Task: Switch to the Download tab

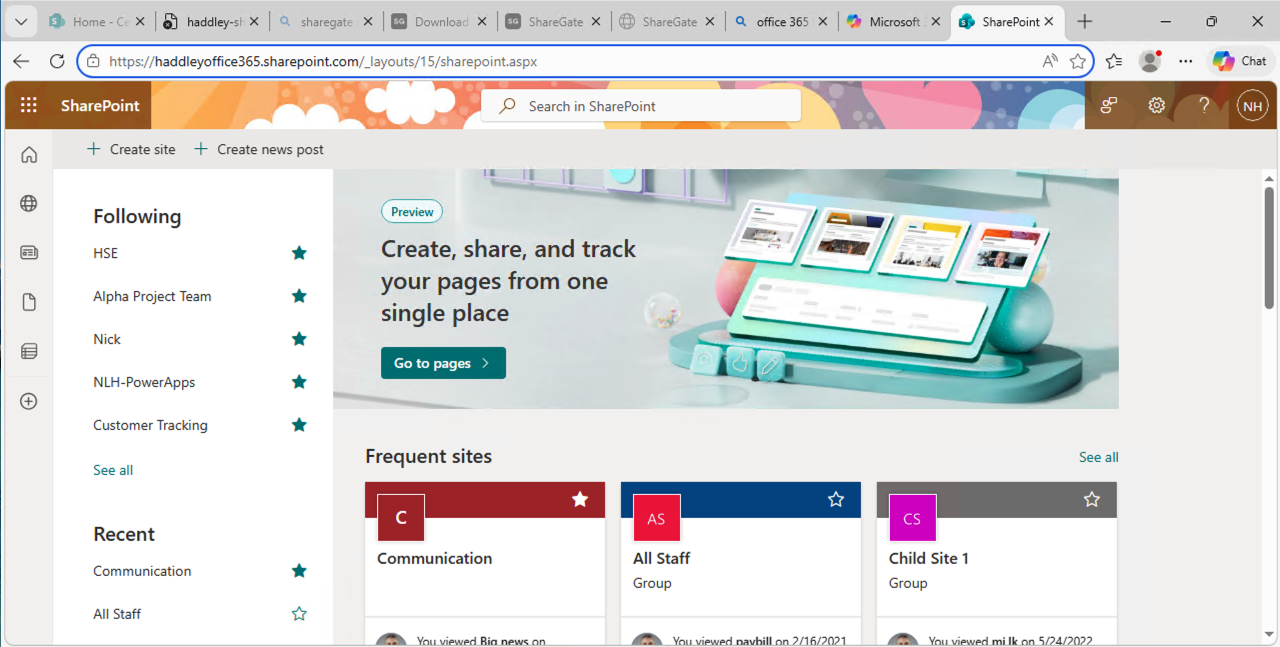Action: [440, 21]
